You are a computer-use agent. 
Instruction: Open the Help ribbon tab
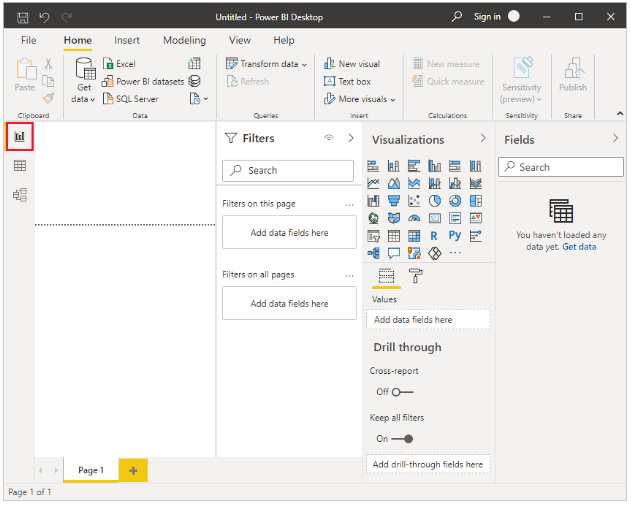point(284,40)
